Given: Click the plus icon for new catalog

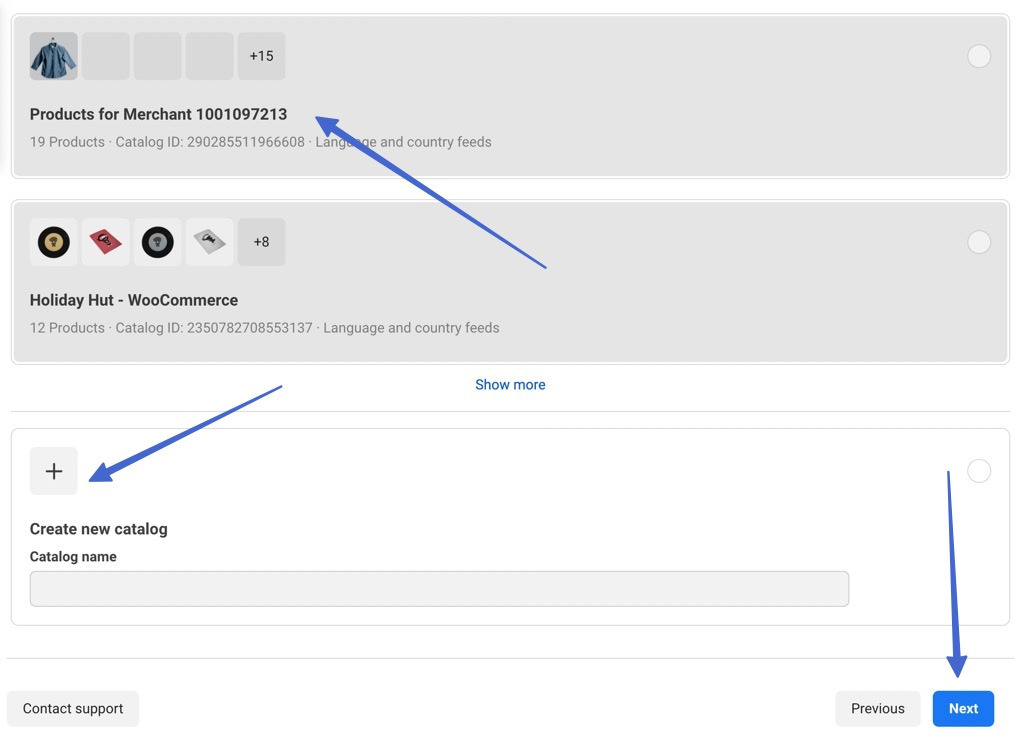Looking at the screenshot, I should (54, 471).
